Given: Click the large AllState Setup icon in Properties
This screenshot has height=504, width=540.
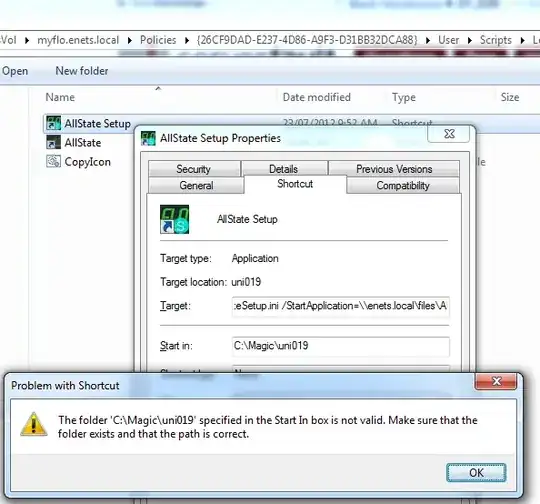Looking at the screenshot, I should pos(175,219).
